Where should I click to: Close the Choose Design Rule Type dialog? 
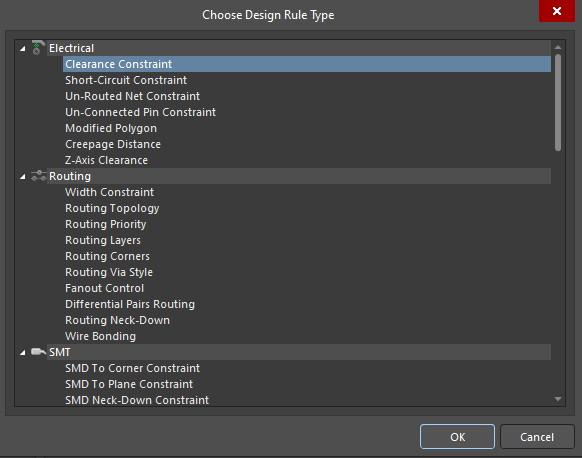click(x=557, y=11)
